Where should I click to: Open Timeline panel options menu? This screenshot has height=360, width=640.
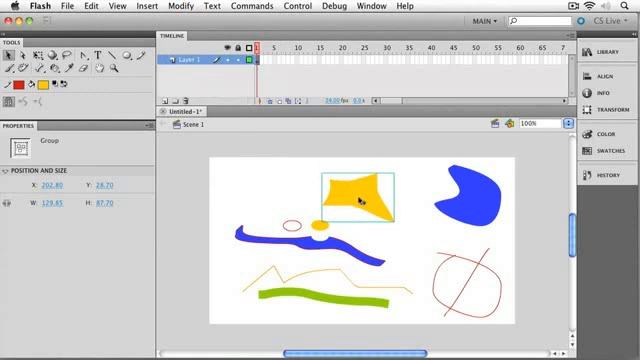tap(570, 36)
